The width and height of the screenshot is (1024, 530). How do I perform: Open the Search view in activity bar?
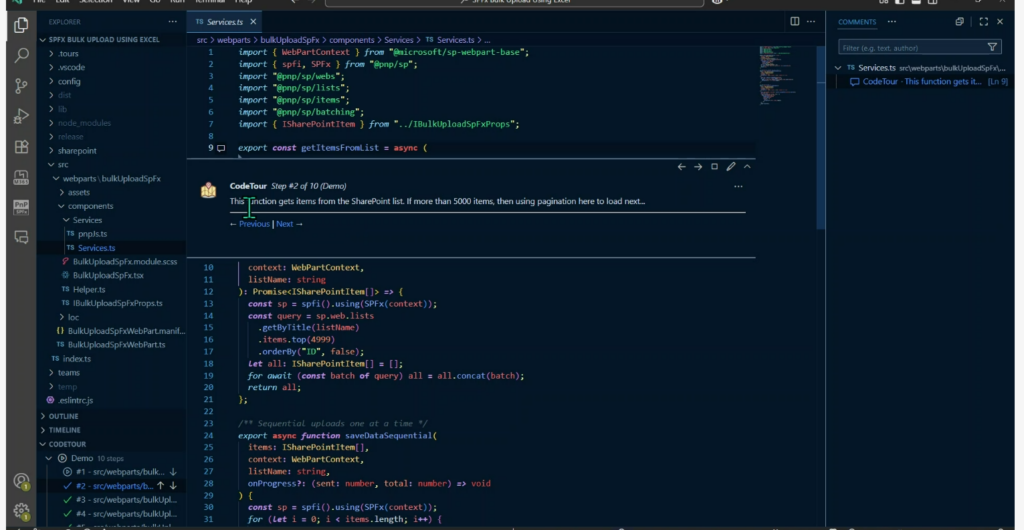pos(21,55)
